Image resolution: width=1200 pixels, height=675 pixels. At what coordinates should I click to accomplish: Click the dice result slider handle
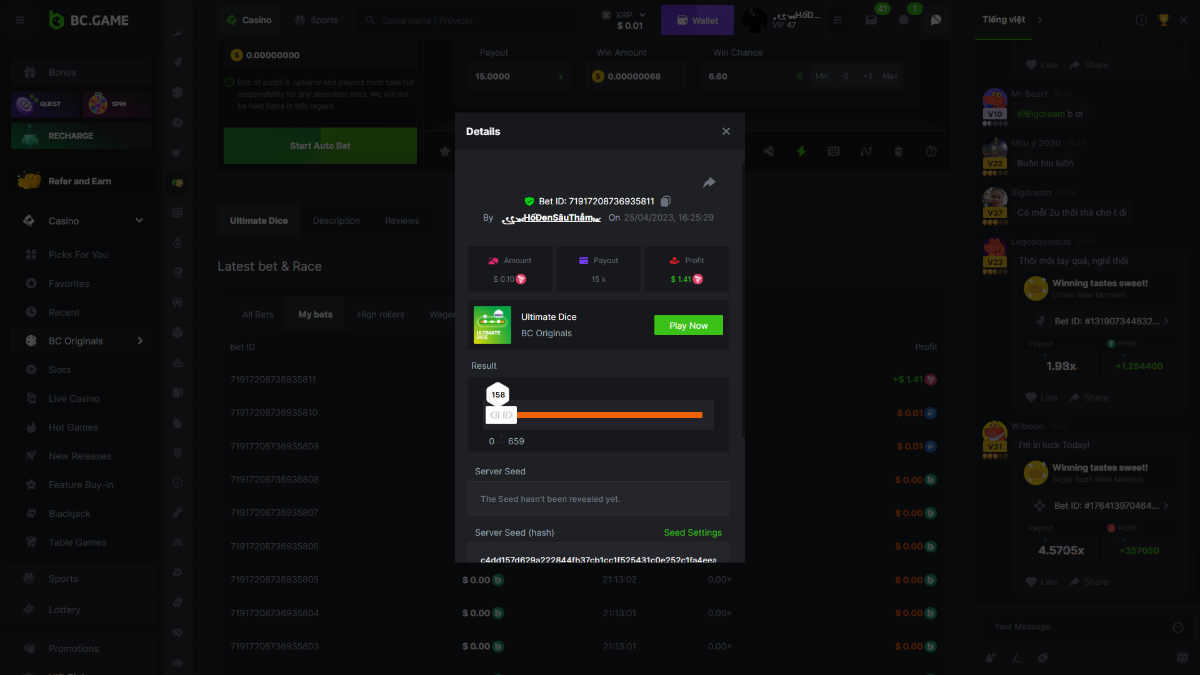501,415
